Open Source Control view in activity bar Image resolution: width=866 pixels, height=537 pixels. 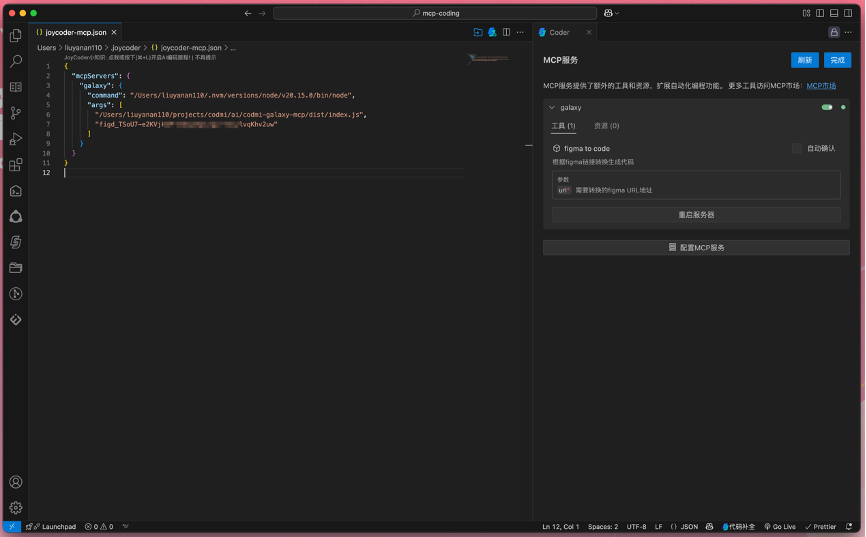15,113
